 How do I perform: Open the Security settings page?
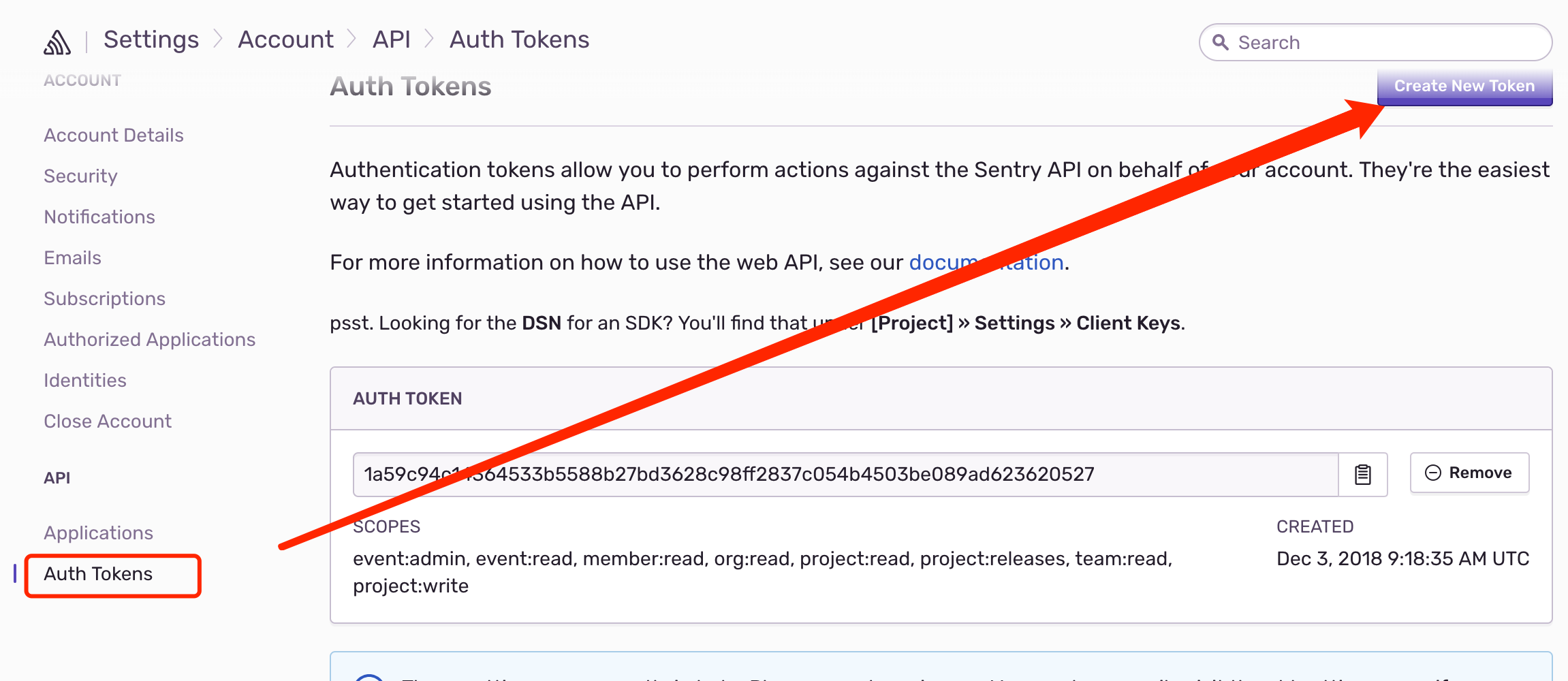click(80, 176)
